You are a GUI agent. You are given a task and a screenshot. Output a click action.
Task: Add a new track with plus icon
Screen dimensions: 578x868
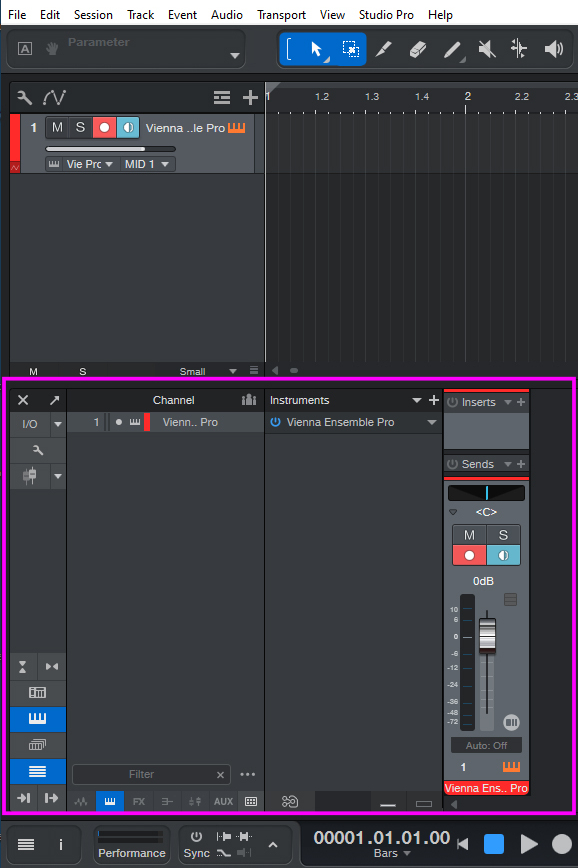[250, 97]
